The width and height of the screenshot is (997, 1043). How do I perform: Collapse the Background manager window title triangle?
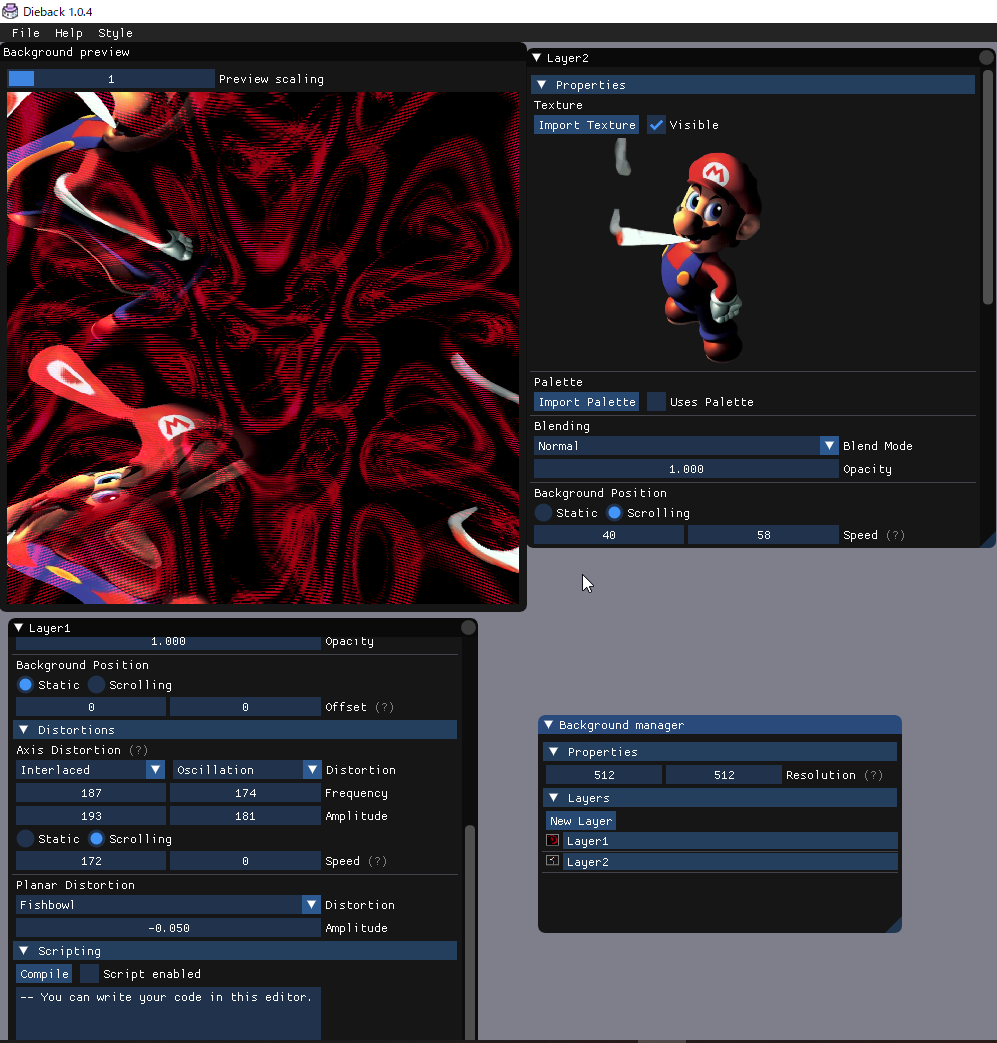click(549, 725)
